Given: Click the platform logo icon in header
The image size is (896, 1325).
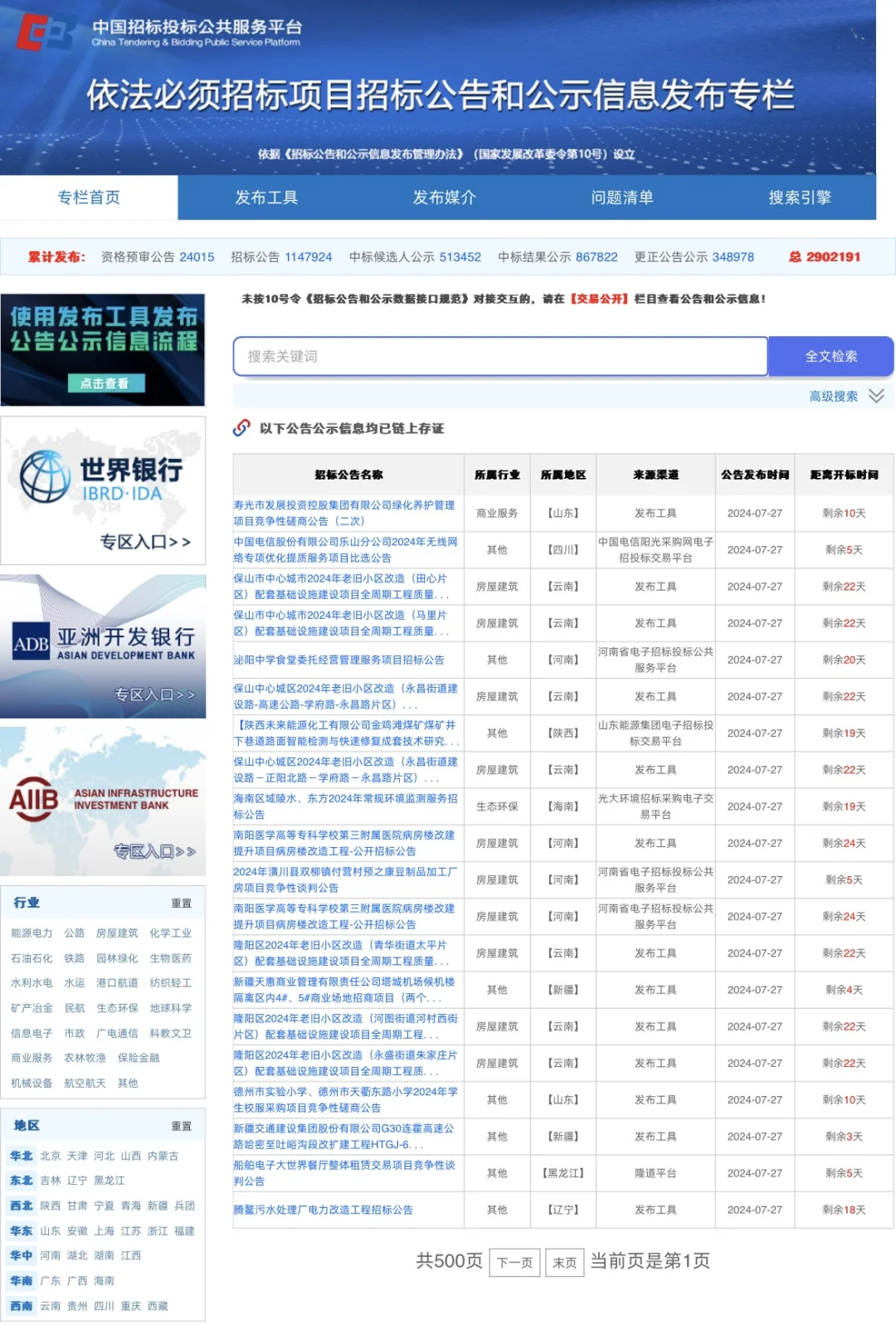Looking at the screenshot, I should pyautogui.click(x=46, y=32).
